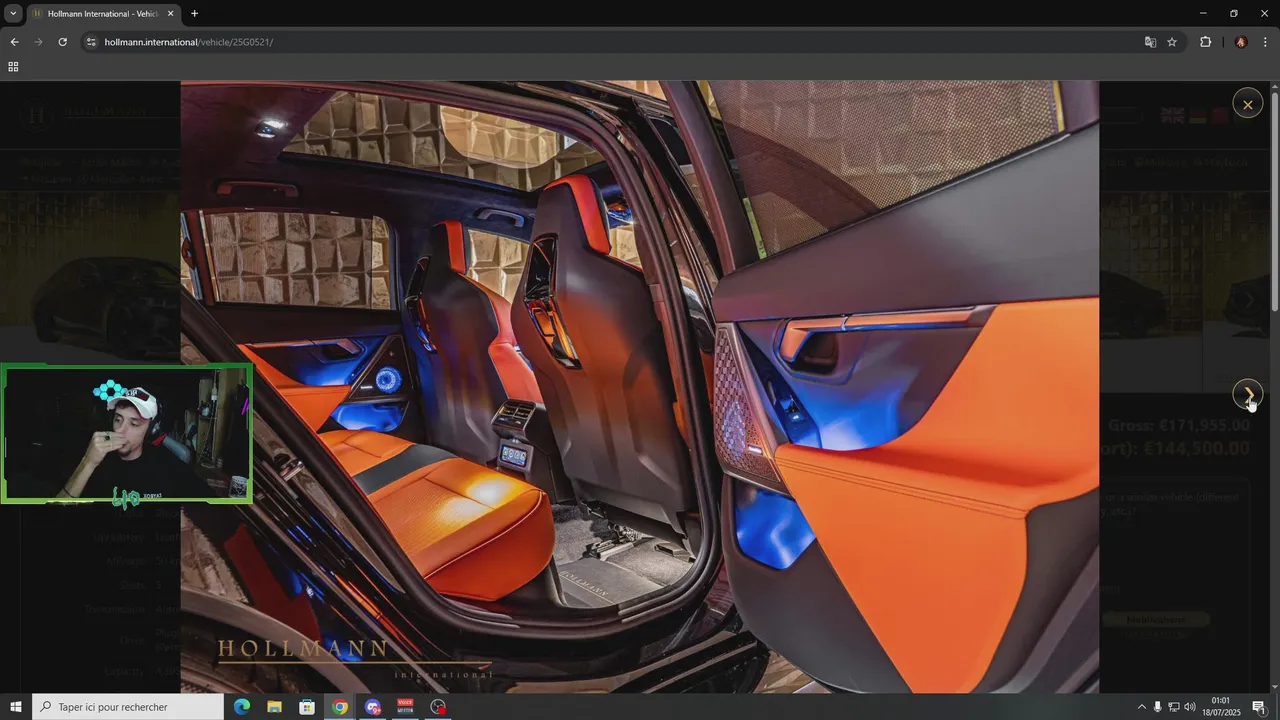This screenshot has height=720, width=1280.
Task: Open the volume control tray icon
Action: click(1190, 707)
